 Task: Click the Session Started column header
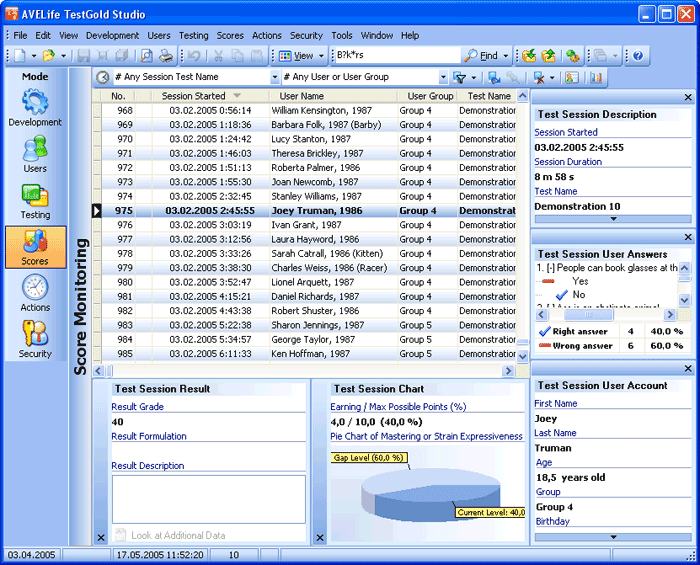click(x=194, y=96)
